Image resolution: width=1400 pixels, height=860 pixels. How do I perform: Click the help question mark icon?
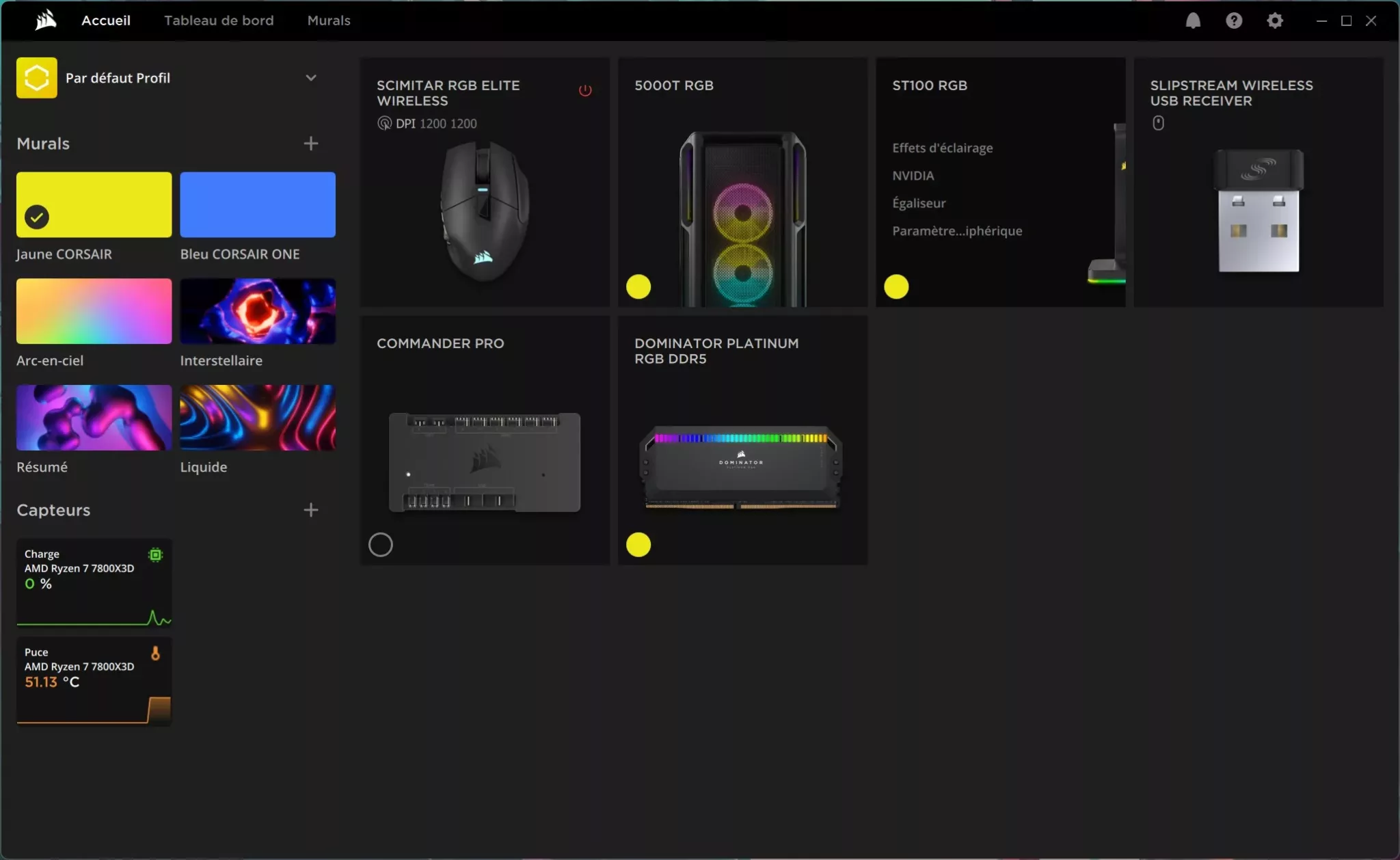[x=1234, y=21]
